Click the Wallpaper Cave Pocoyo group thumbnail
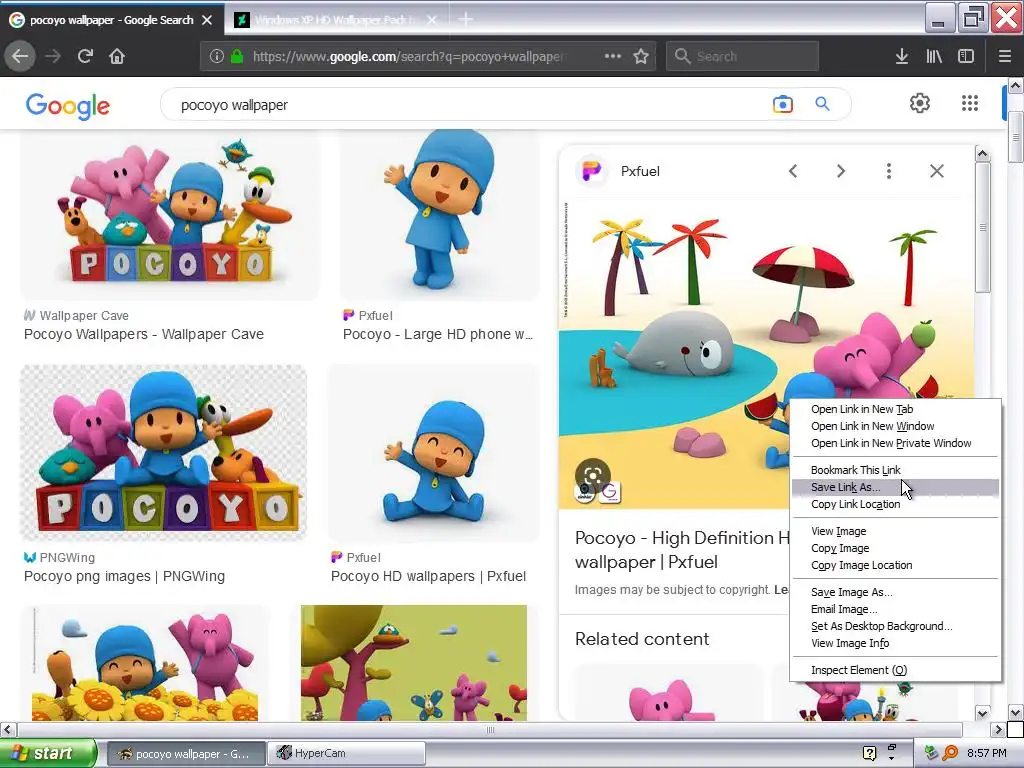The height and width of the screenshot is (768, 1024). coord(169,215)
